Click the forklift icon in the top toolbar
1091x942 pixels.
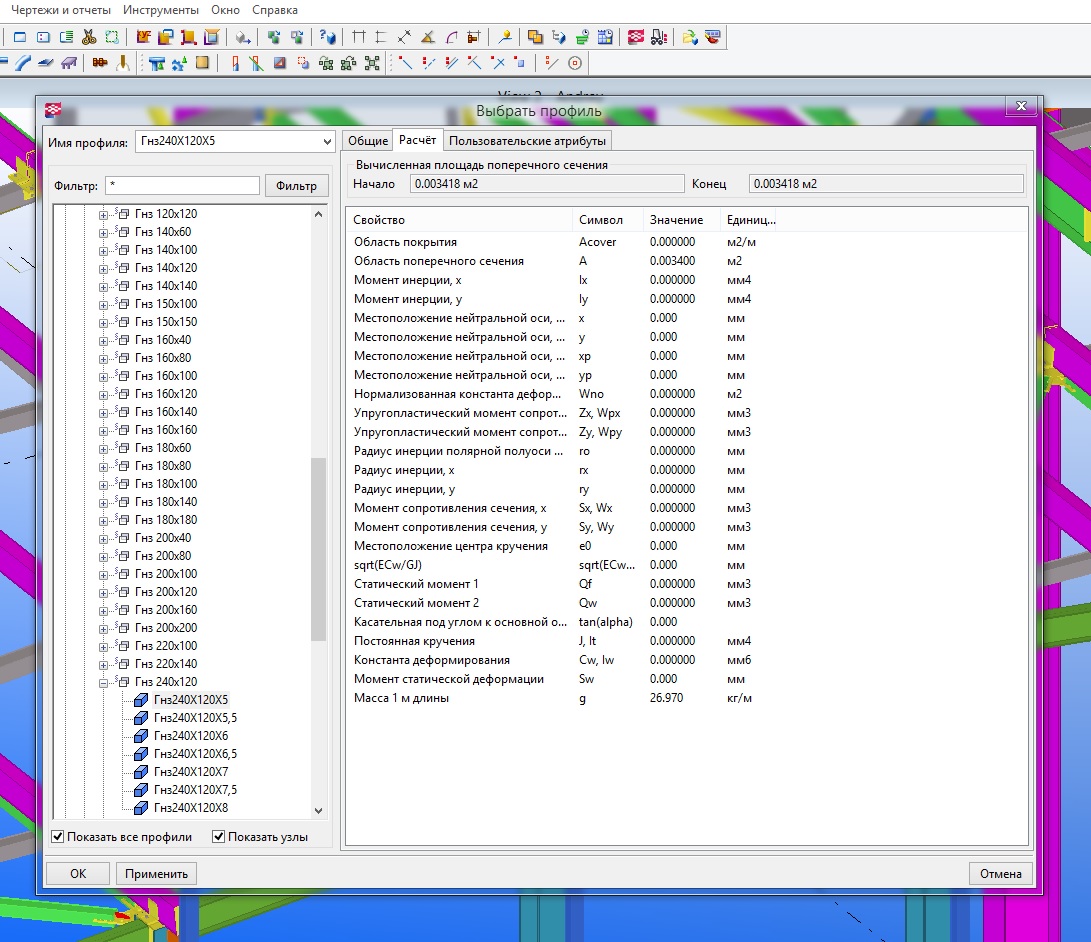click(x=658, y=37)
